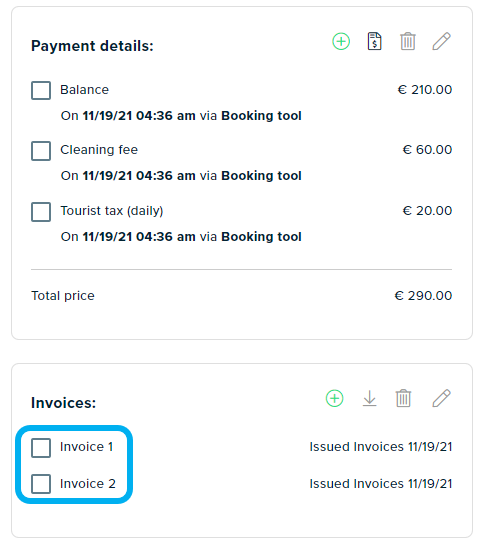Select Issued Invoices date for Invoice 1
The height and width of the screenshot is (545, 481).
point(381,447)
